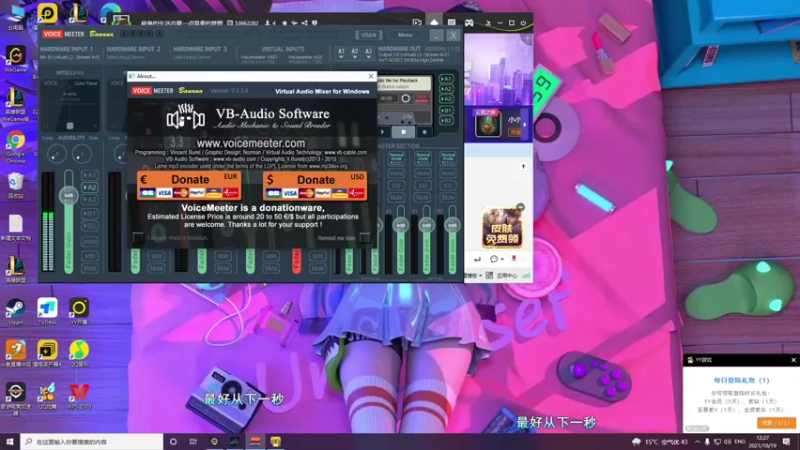The height and width of the screenshot is (450, 800).
Task: Select input device for Hardware Input 2
Action: click(126, 57)
